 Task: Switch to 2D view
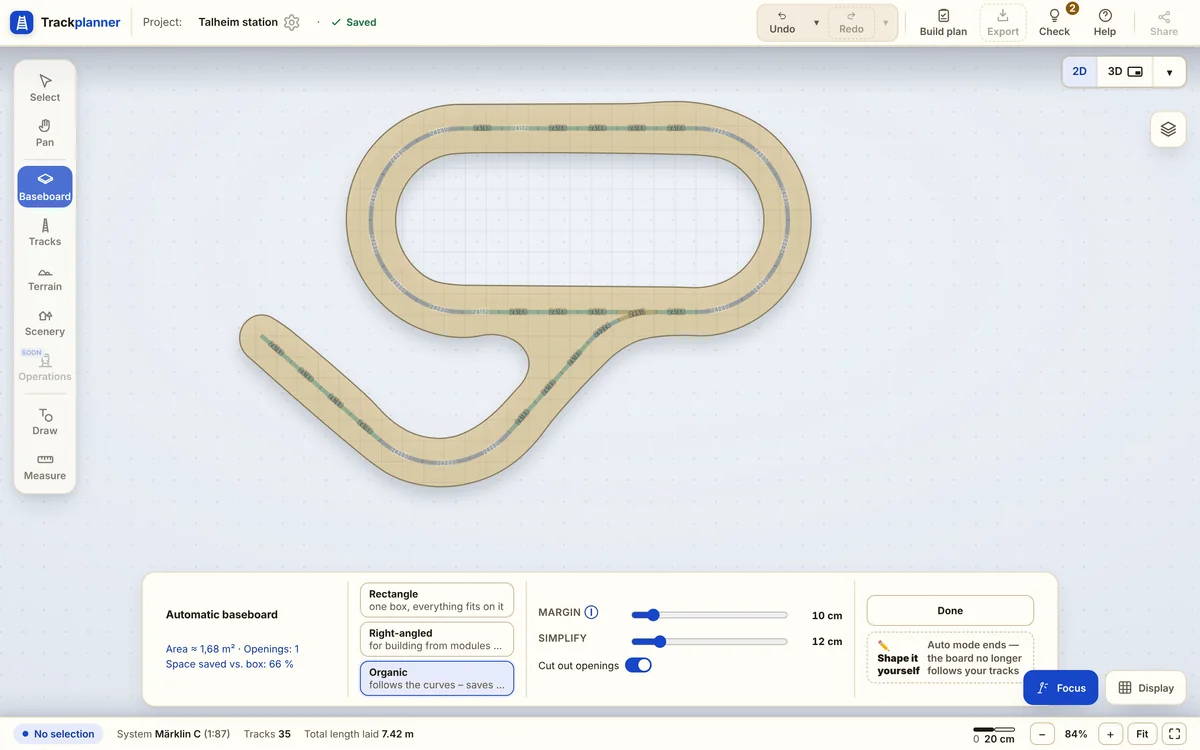click(1080, 72)
